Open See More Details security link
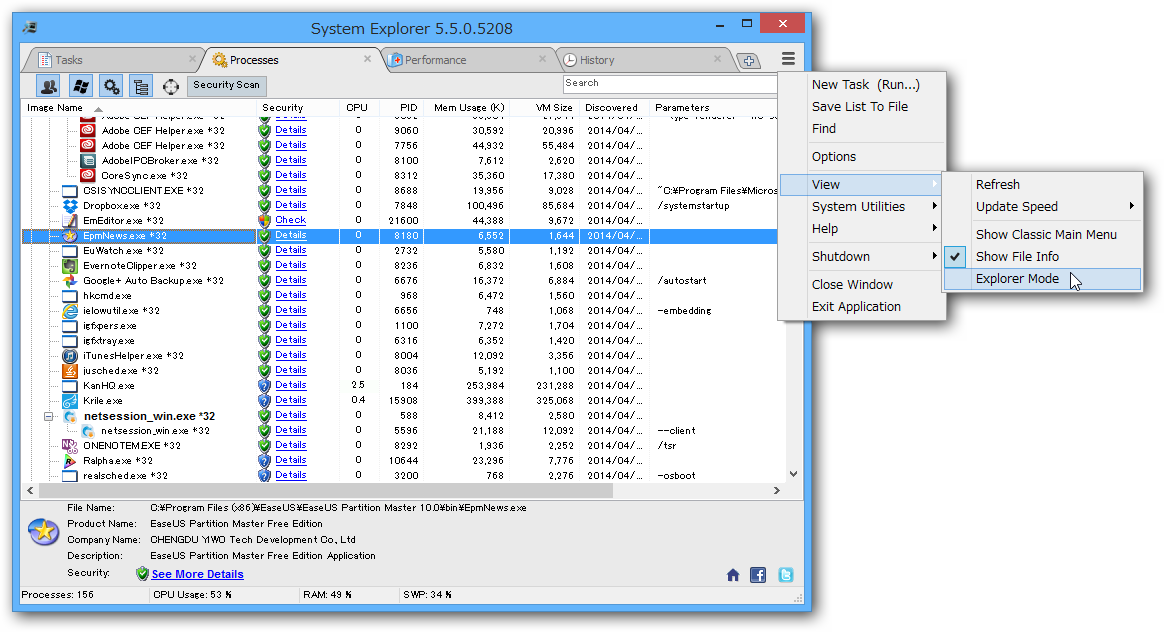This screenshot has height=632, width=1164. (x=197, y=574)
